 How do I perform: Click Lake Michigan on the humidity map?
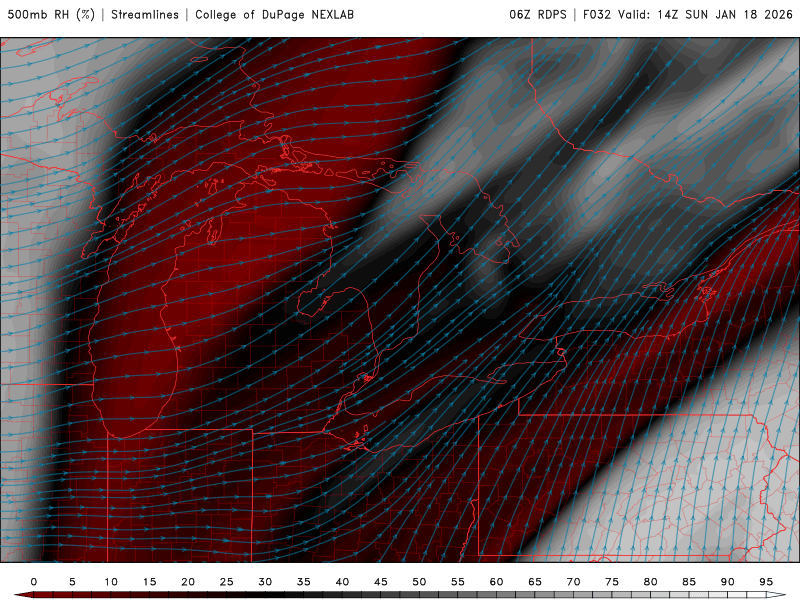pos(134,327)
